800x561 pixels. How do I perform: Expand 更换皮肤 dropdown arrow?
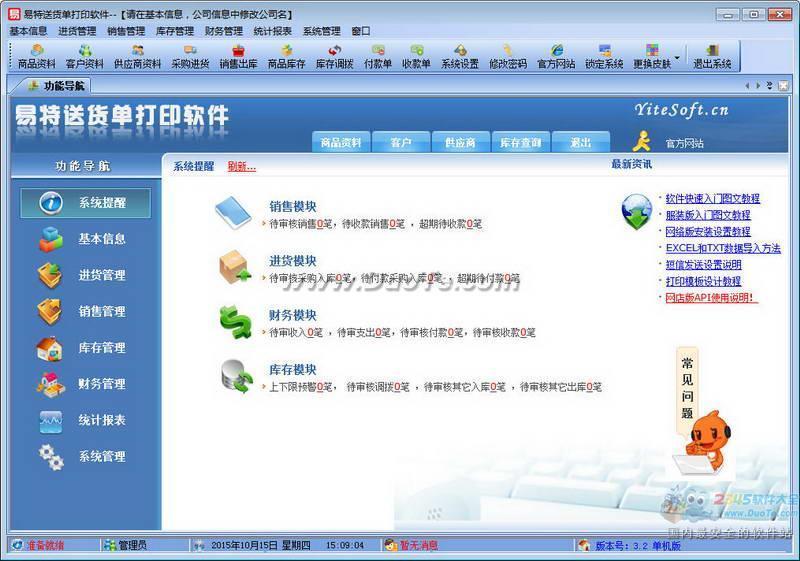(x=677, y=57)
